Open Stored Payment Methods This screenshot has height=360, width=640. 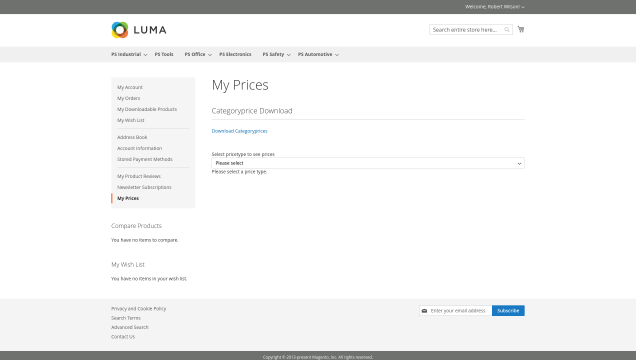145,160
